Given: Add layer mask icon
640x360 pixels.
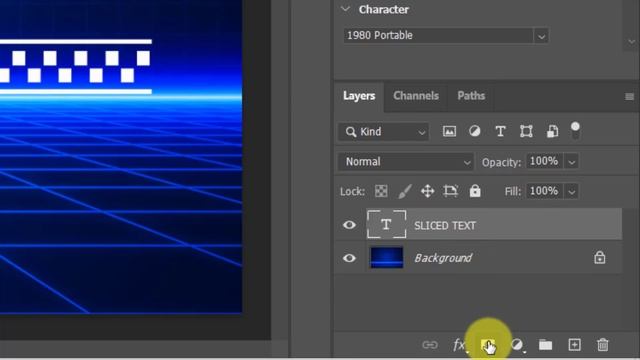Looking at the screenshot, I should (x=487, y=345).
